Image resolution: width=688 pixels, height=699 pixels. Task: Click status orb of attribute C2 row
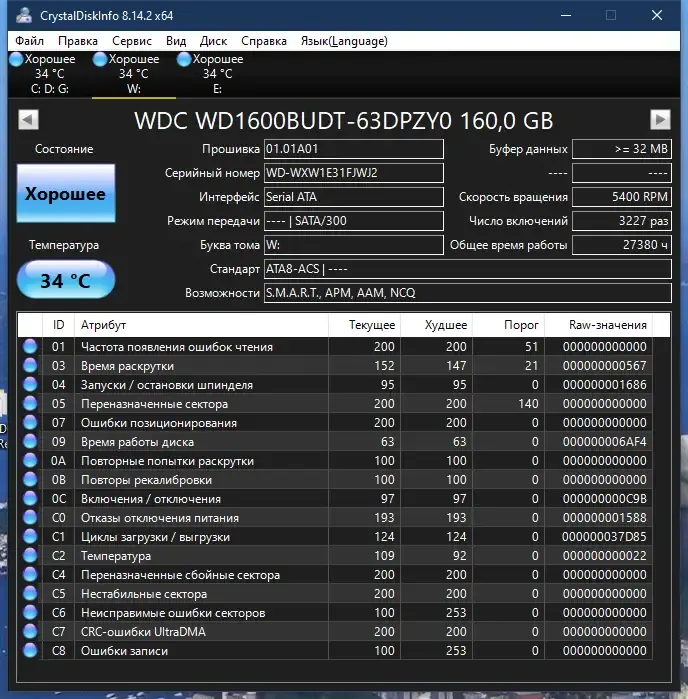[x=30, y=555]
